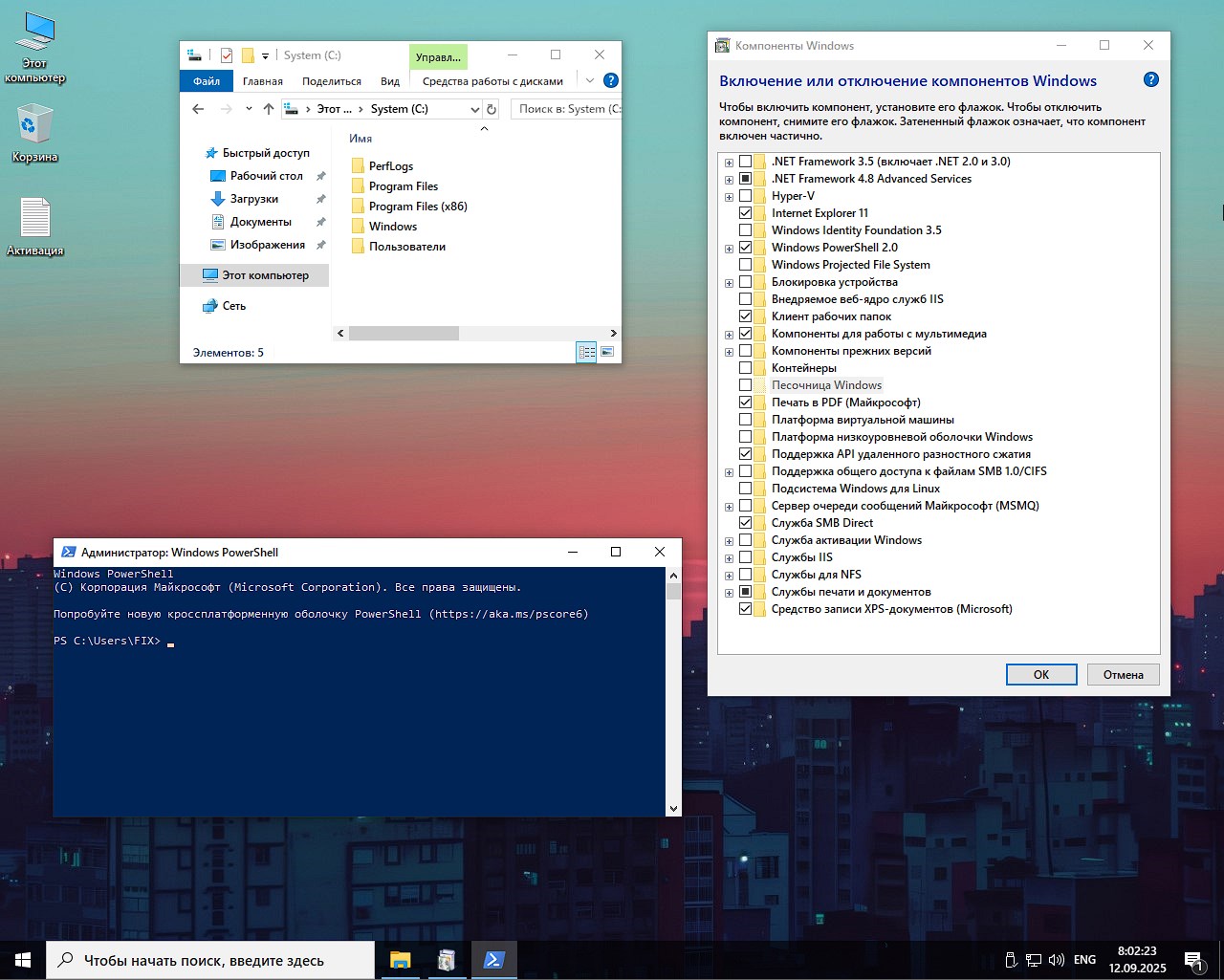1224x980 pixels.
Task: Enable Песочница Windows checkbox
Action: coord(745,385)
